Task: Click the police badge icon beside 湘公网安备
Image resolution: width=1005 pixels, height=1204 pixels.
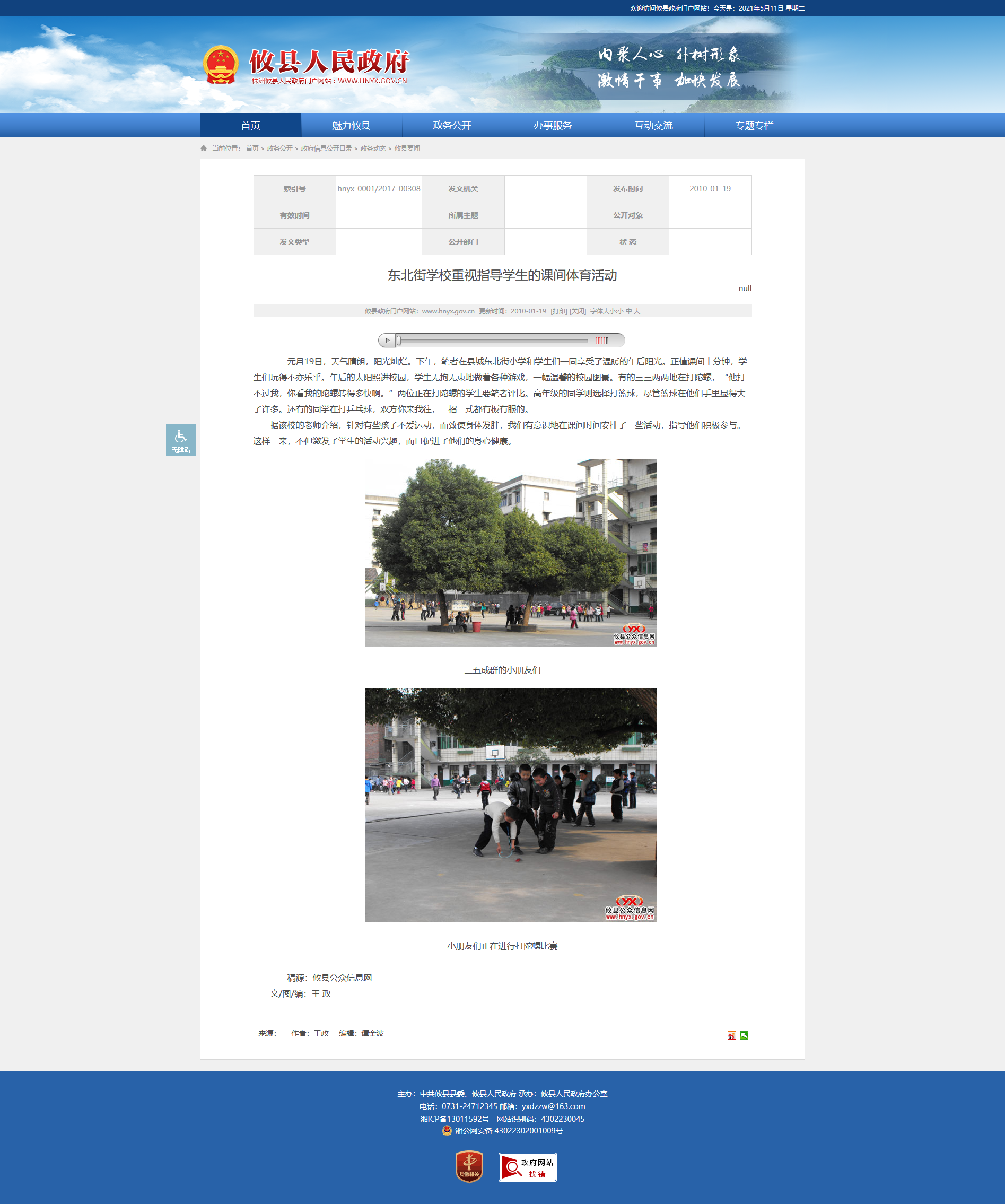Action: 447,1130
